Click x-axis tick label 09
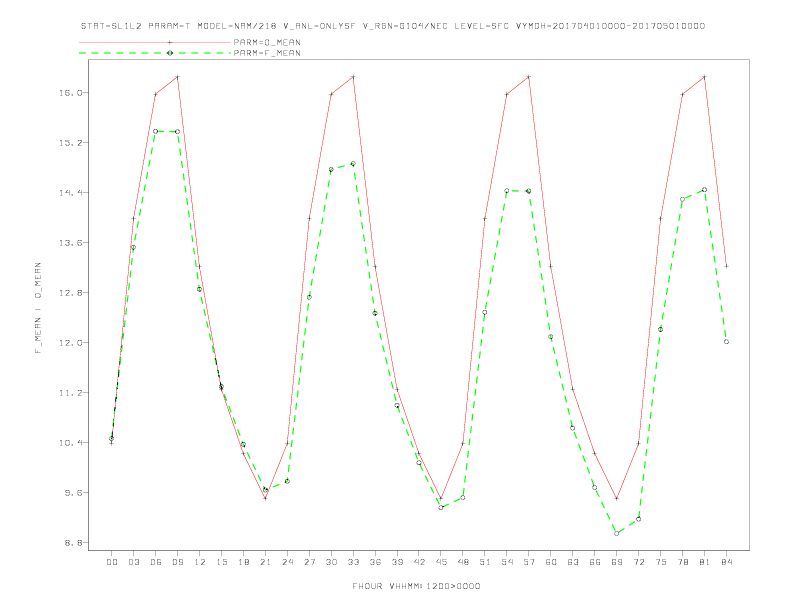Screen dimensions: 792x612 pos(177,562)
